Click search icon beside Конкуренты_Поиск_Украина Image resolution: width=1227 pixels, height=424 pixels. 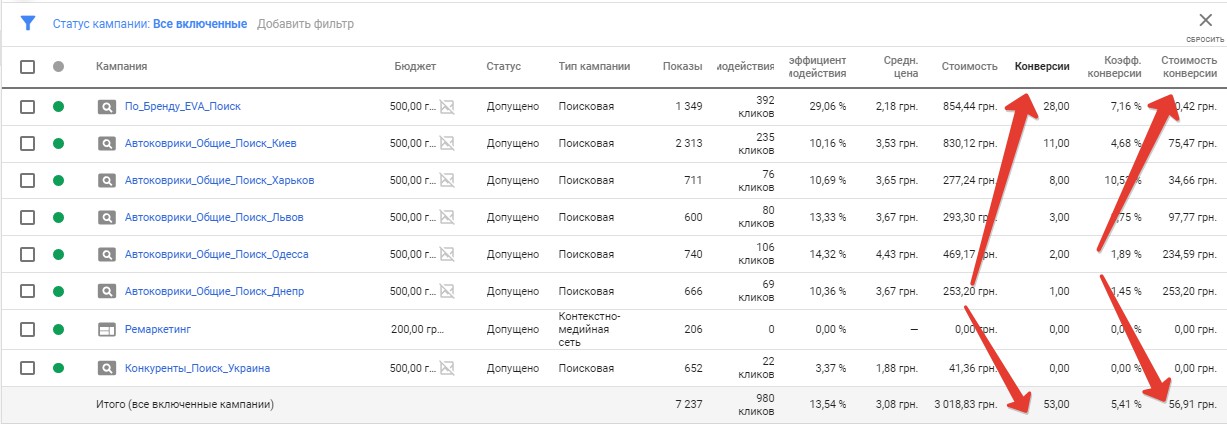point(107,368)
